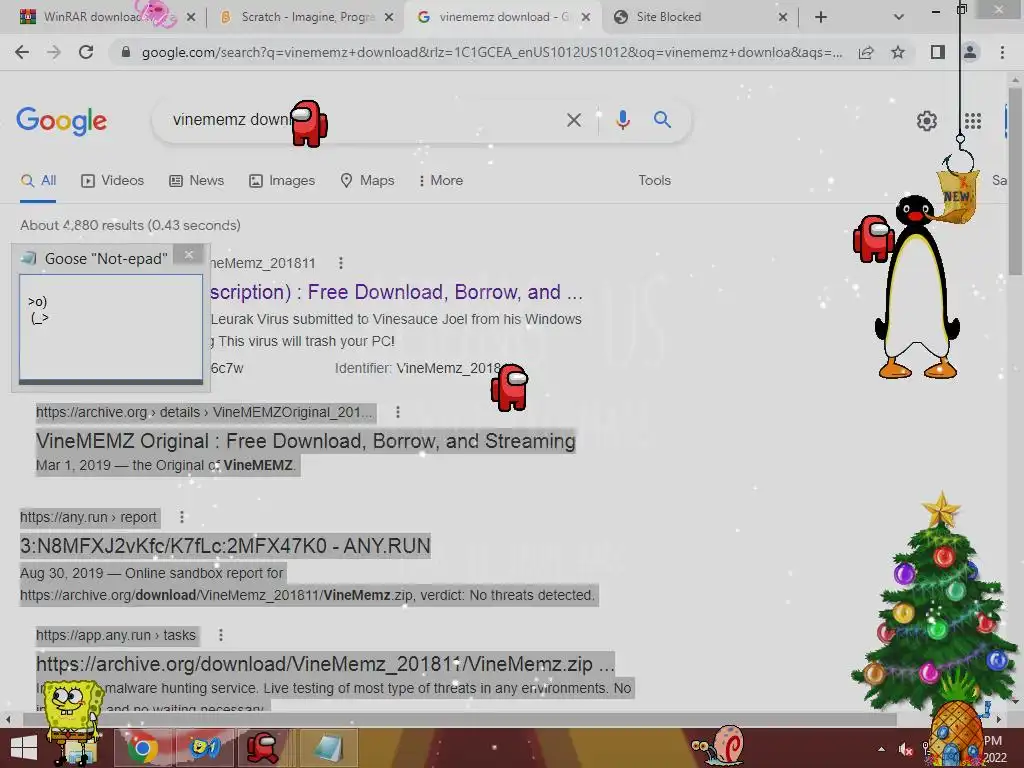This screenshot has width=1024, height=768.
Task: Select the All results filter
Action: (39, 180)
